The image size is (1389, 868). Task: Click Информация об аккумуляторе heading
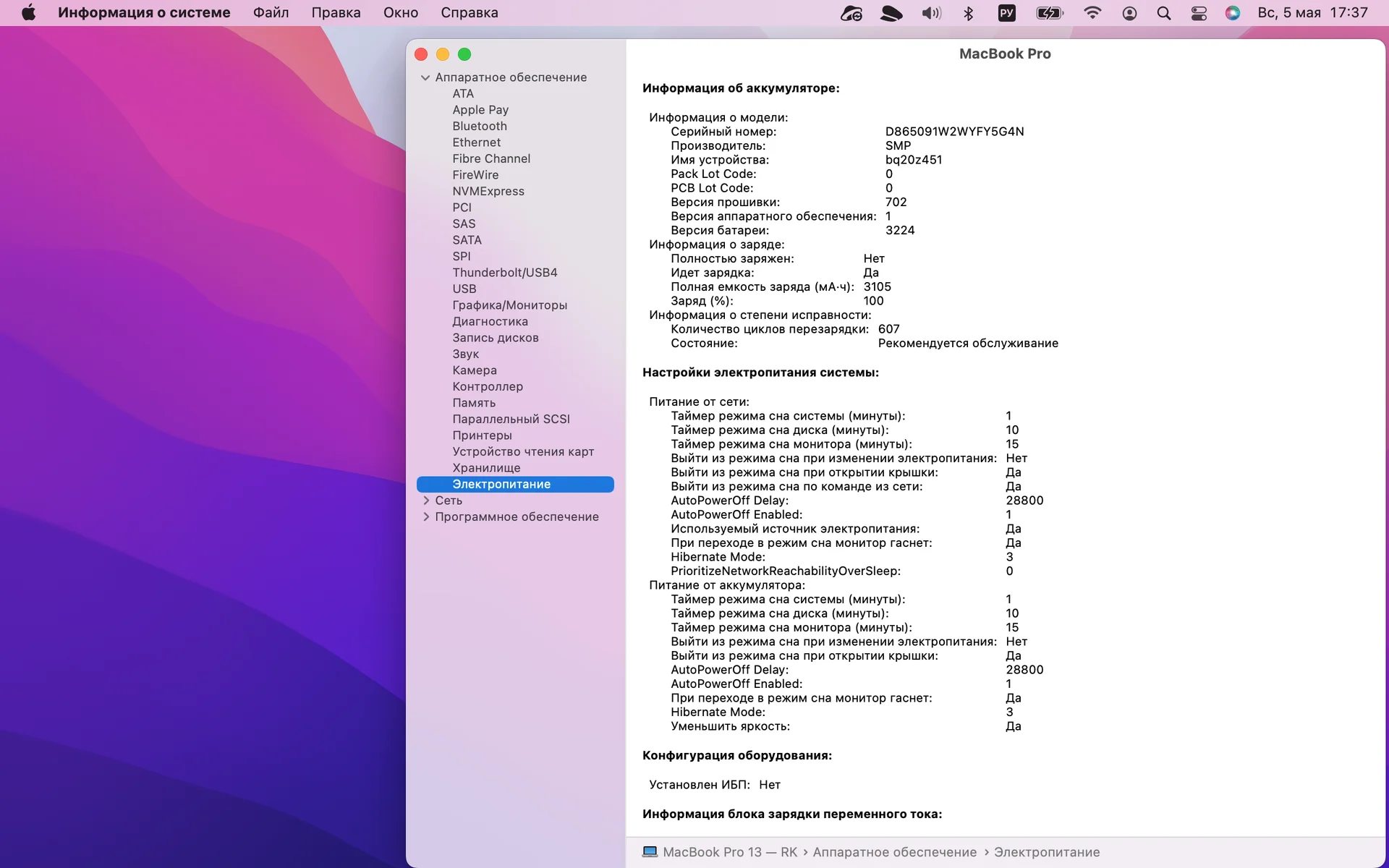(x=741, y=88)
